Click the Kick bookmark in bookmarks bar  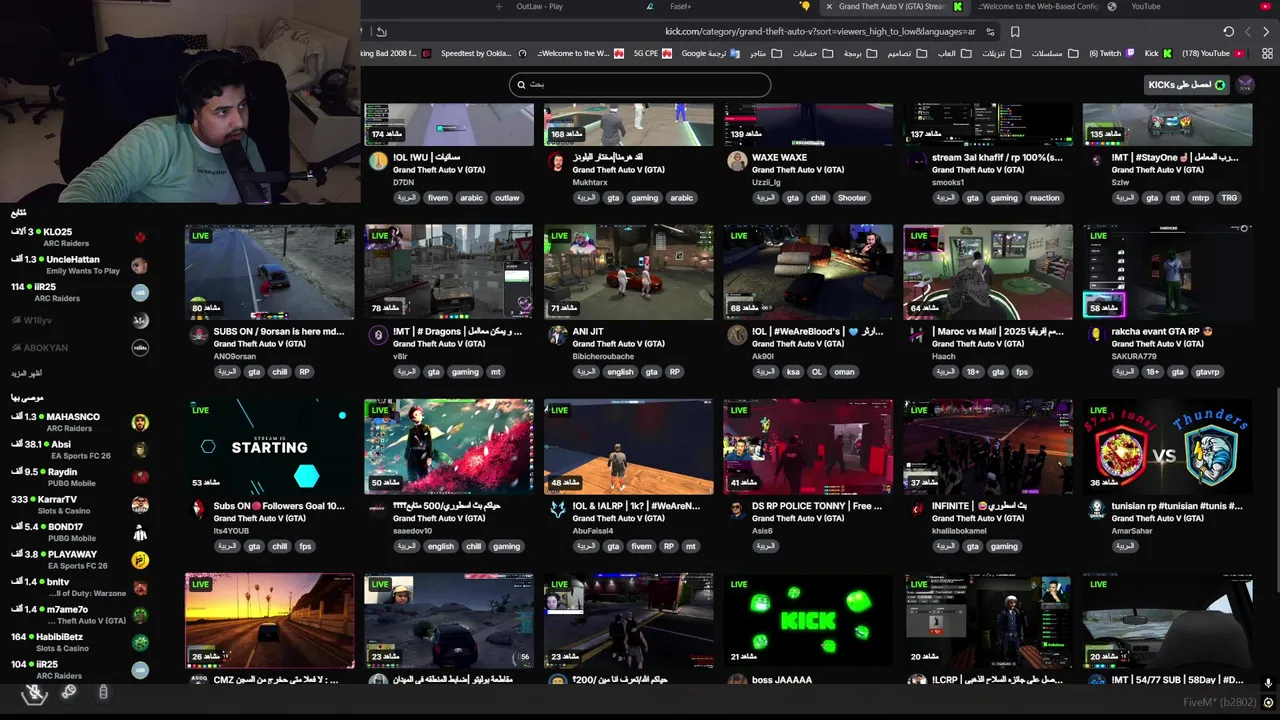tap(1158, 53)
